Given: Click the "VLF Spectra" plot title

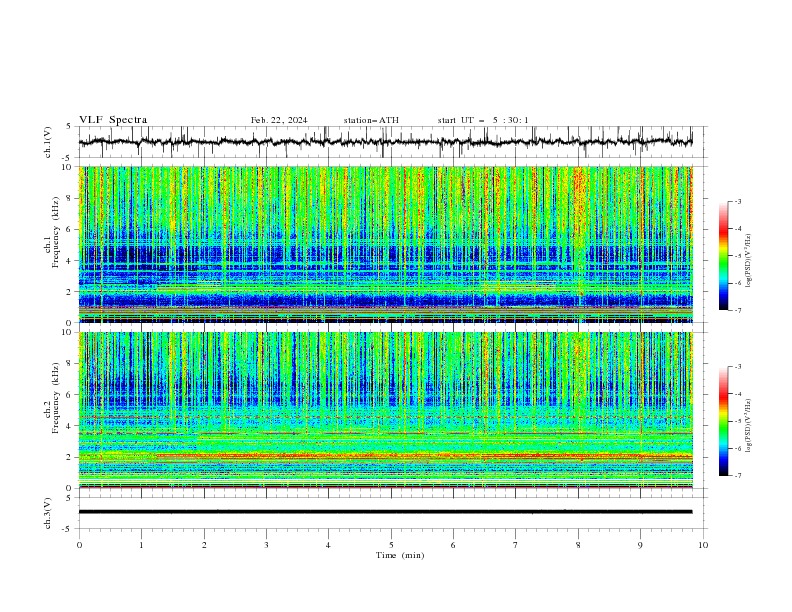Looking at the screenshot, I should coord(113,120).
